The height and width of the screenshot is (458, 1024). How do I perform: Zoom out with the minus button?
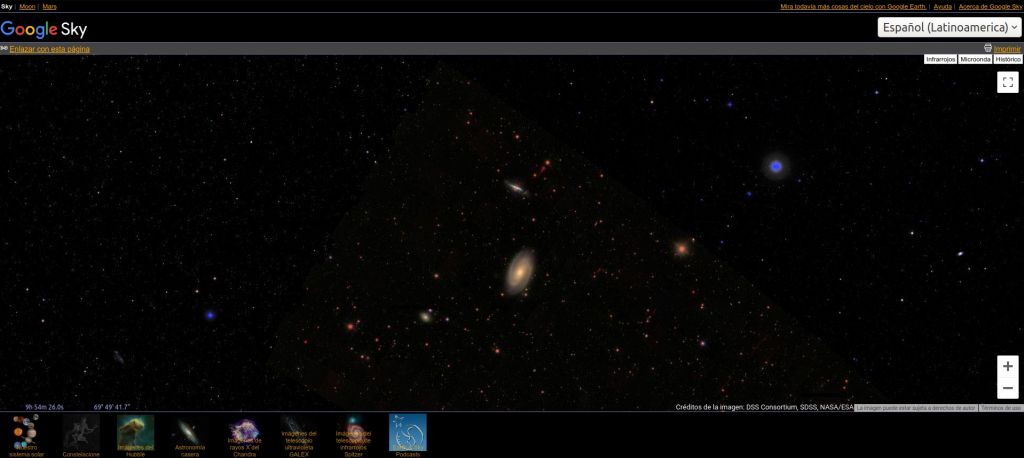tap(1007, 388)
